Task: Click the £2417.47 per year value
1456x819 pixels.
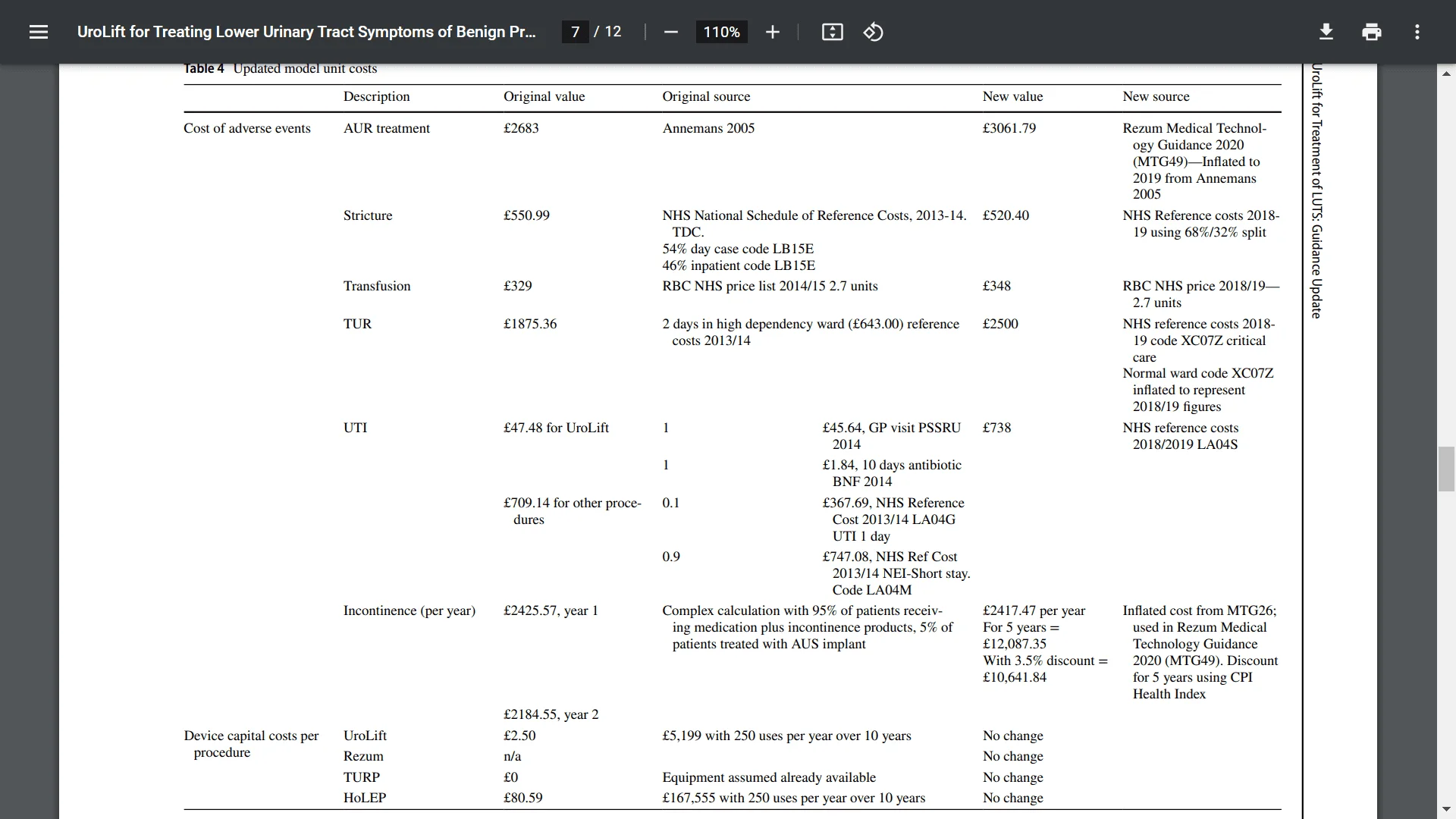Action: pos(1034,610)
